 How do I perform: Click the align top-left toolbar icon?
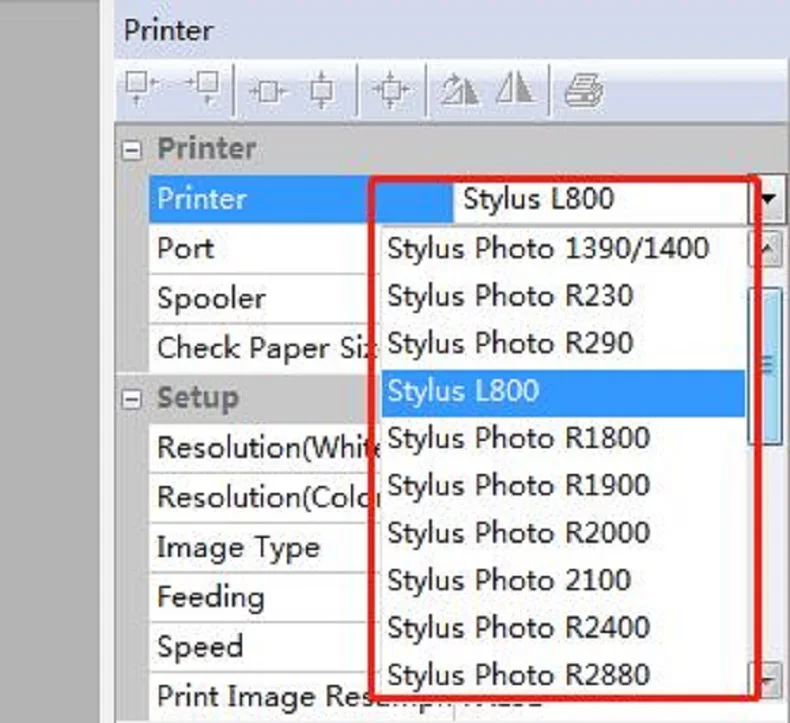[x=142, y=90]
